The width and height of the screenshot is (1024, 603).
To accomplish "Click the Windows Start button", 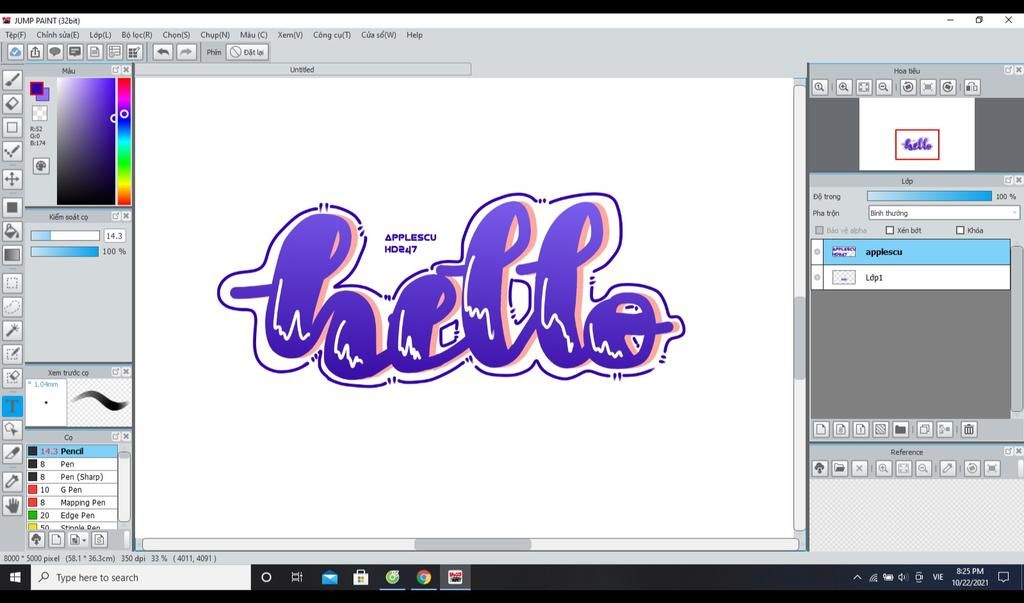I will 14,578.
